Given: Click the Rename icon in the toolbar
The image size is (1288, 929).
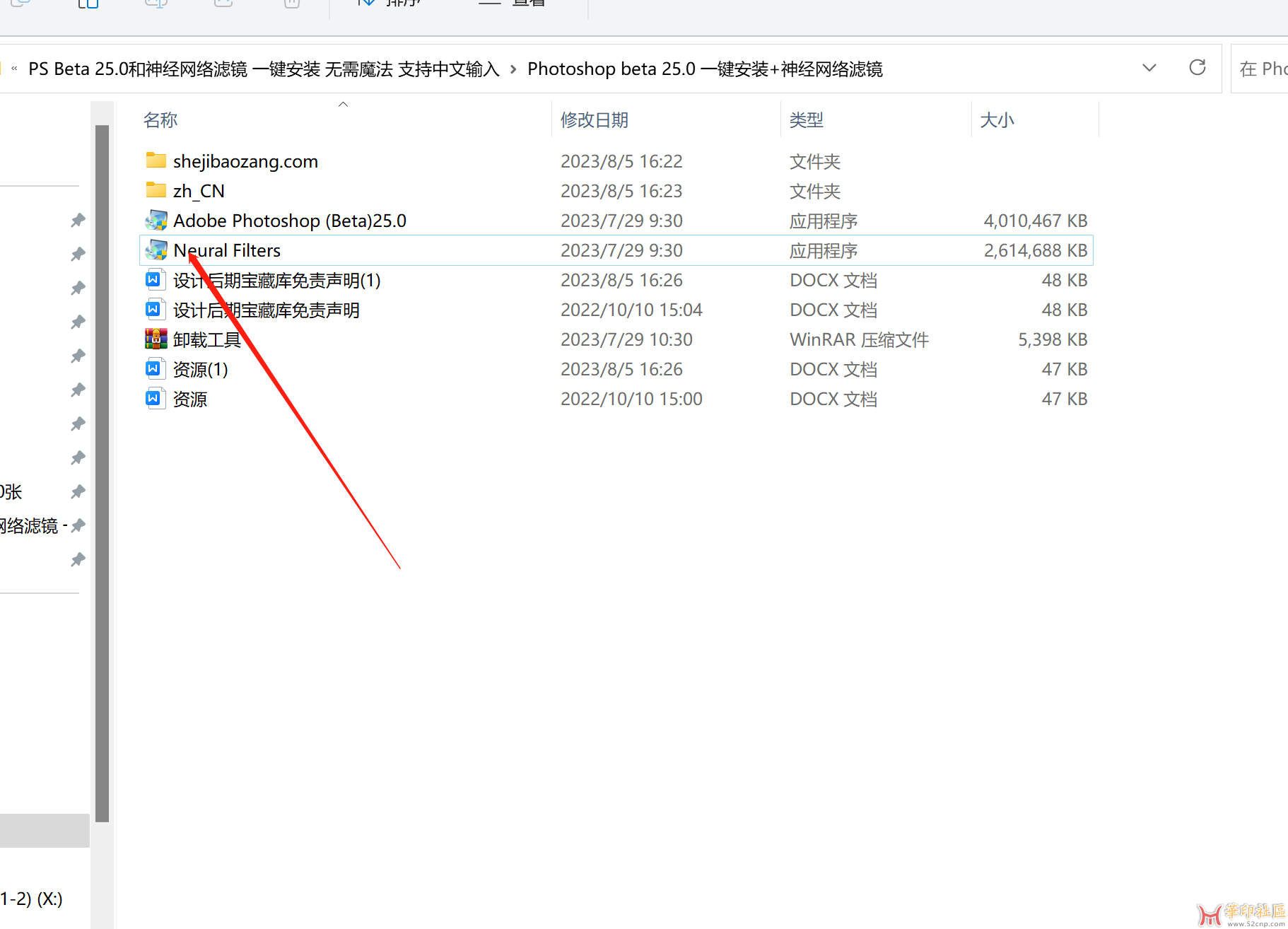Looking at the screenshot, I should [x=156, y=4].
